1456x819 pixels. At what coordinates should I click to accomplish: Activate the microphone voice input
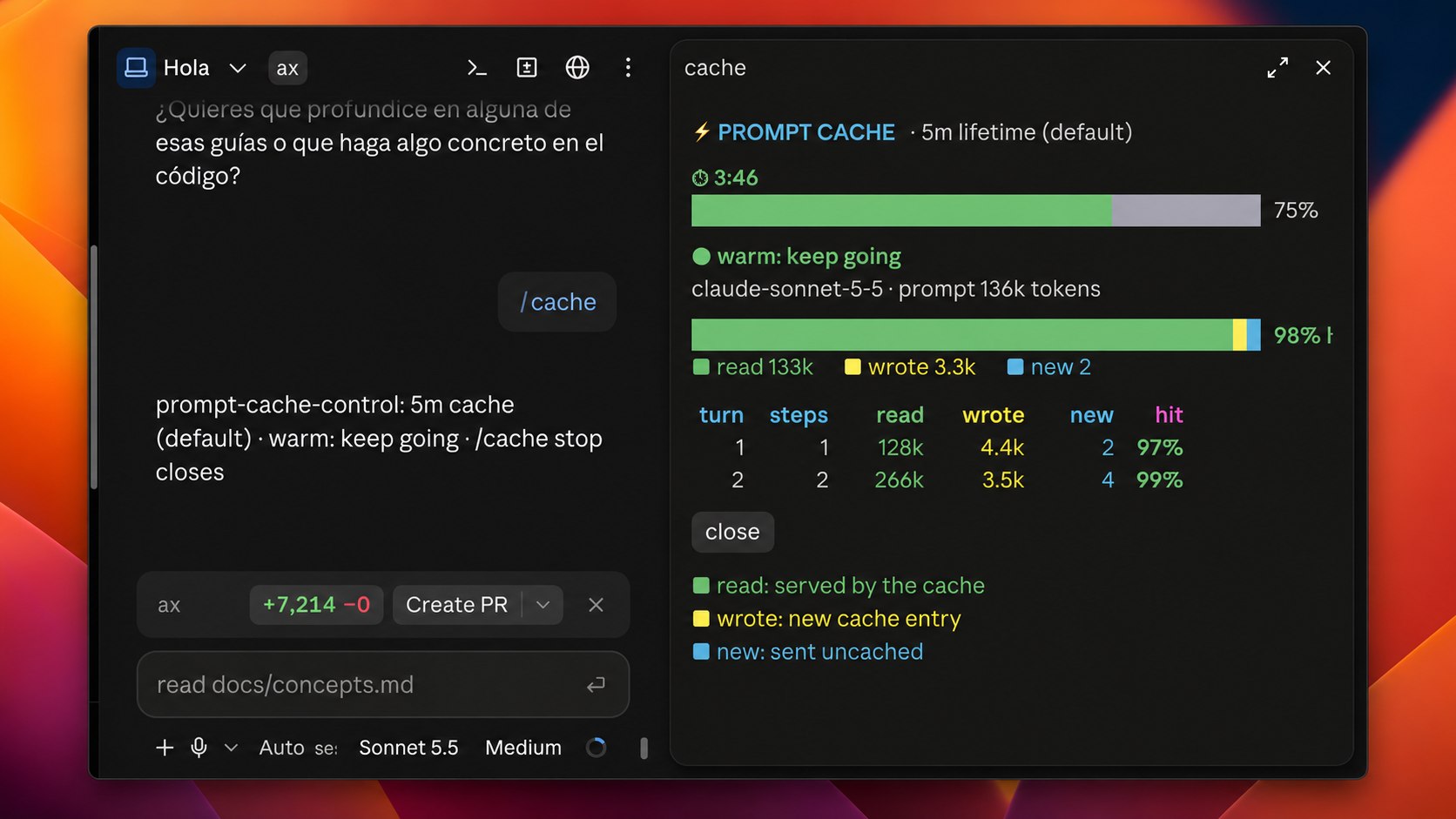pyautogui.click(x=199, y=748)
